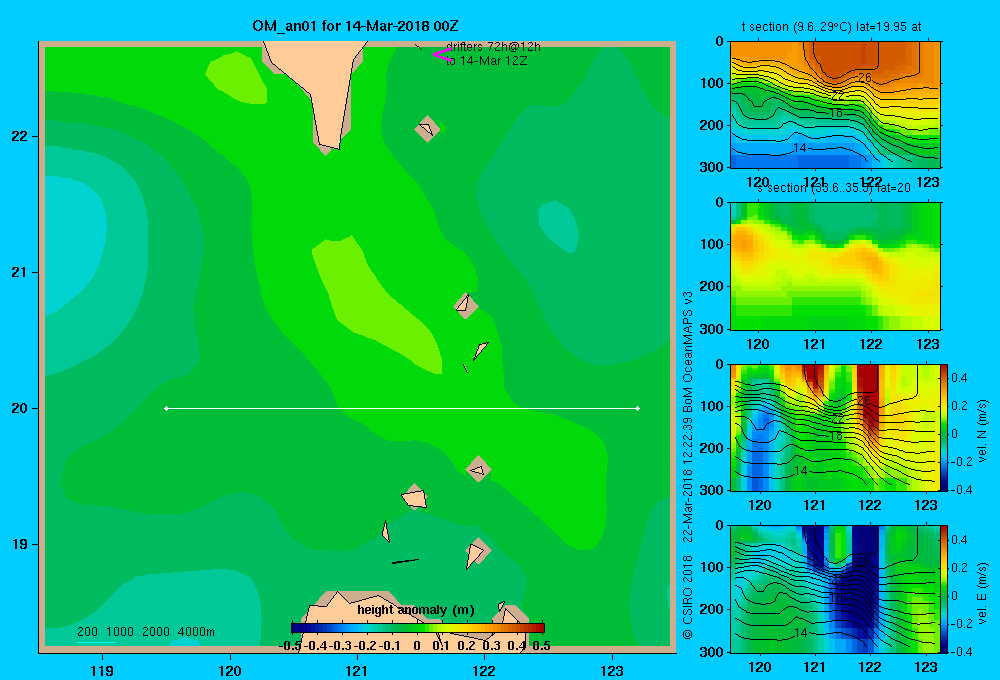Click the height anomaly colorbar
Viewport: 1000px width, 680px height.
click(x=418, y=628)
